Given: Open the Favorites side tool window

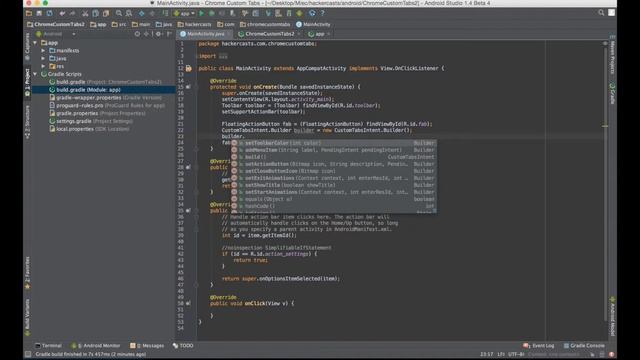Looking at the screenshot, I should pyautogui.click(x=27, y=273).
